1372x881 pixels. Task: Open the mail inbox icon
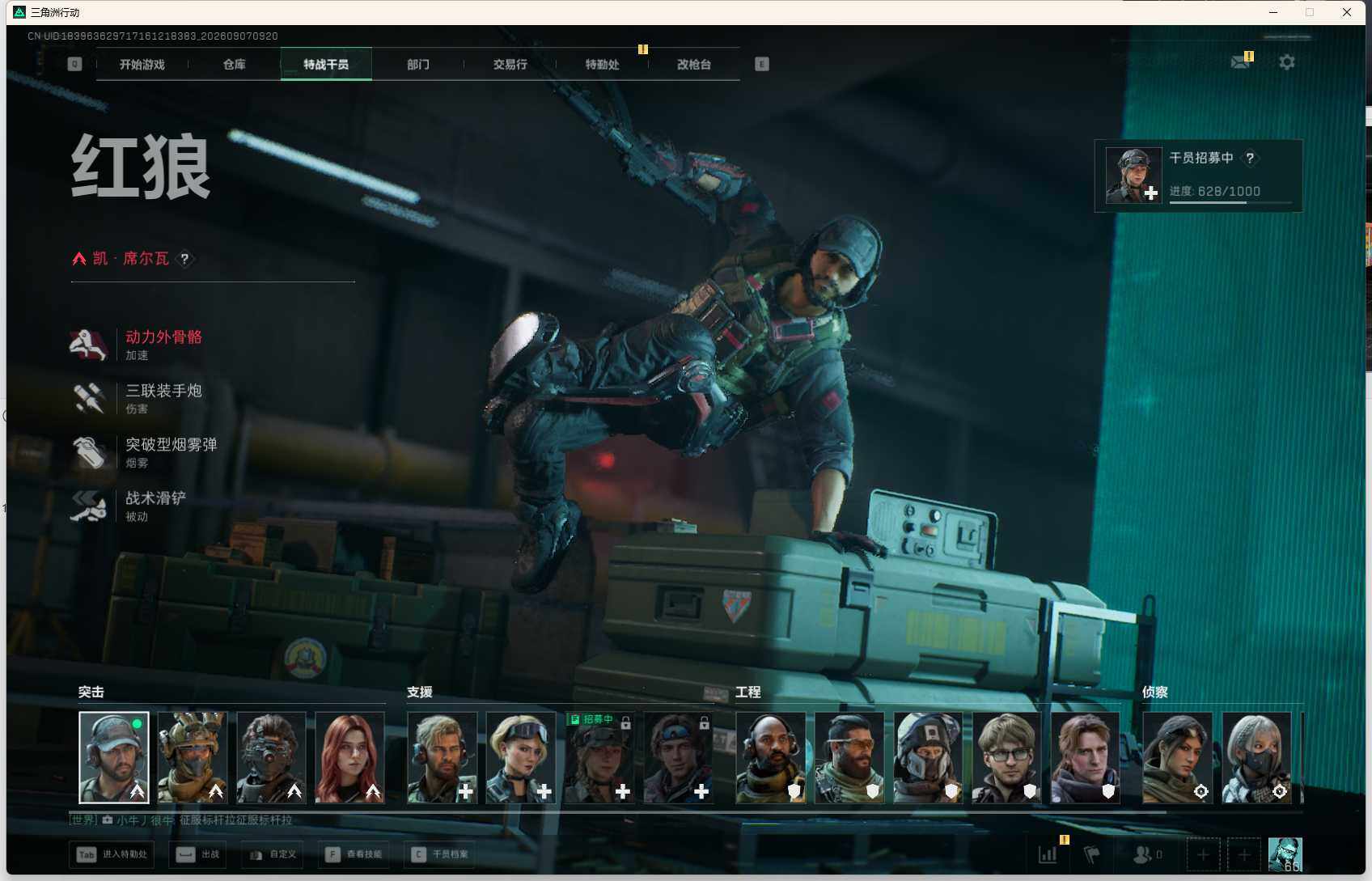coord(1240,61)
